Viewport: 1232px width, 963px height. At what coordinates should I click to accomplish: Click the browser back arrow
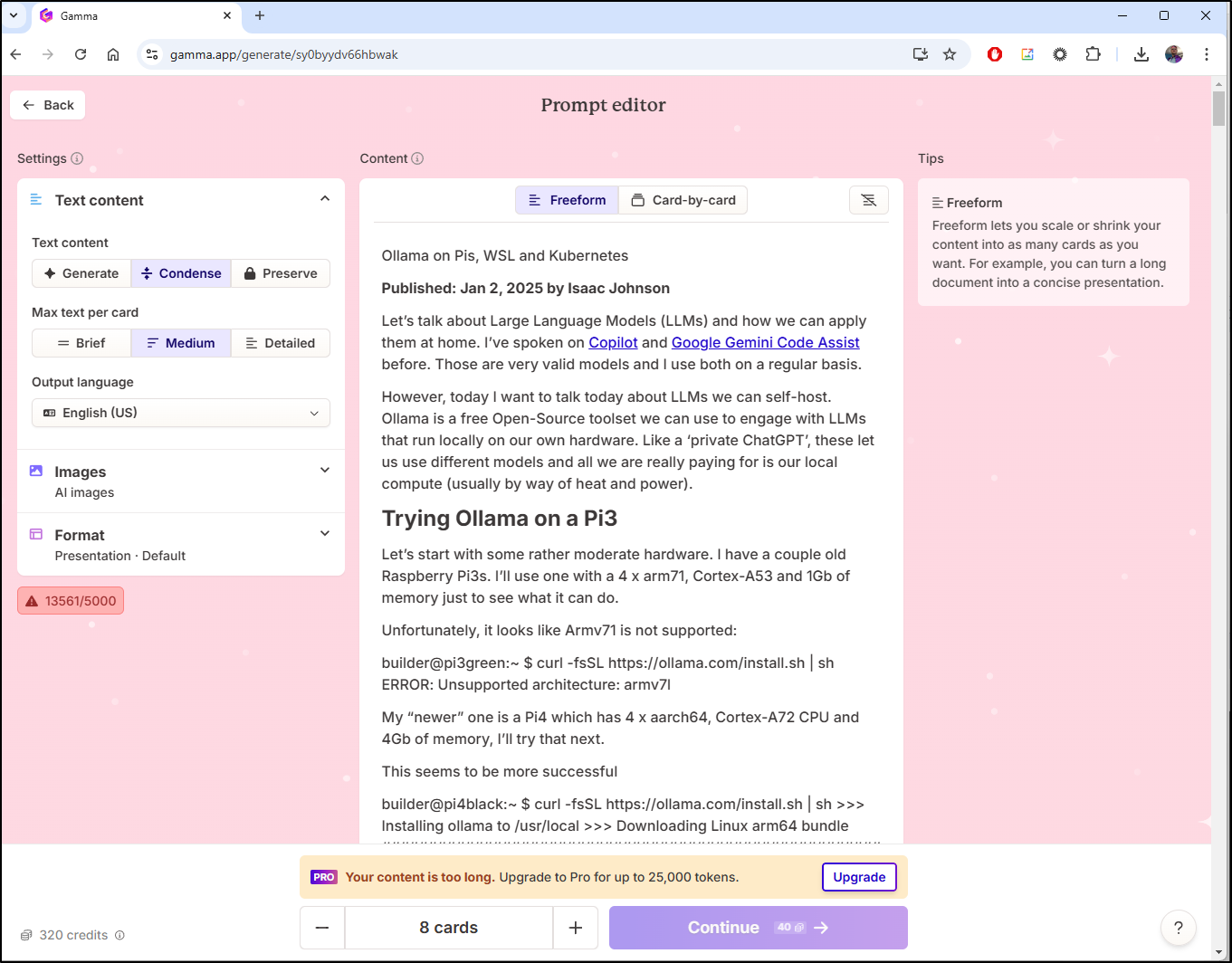15,54
